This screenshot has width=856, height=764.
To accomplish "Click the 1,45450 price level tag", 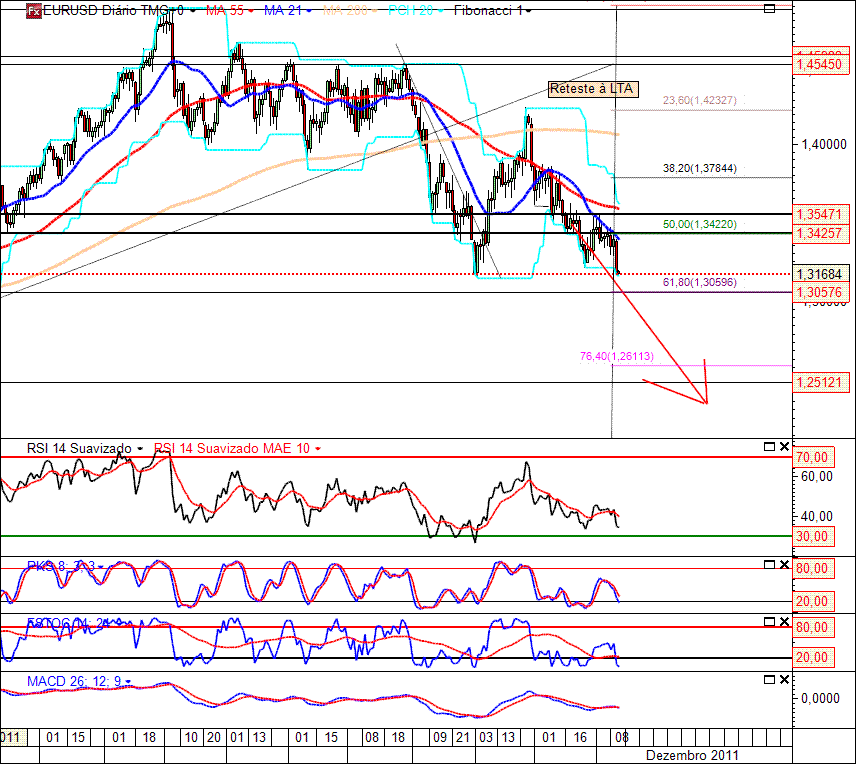I will 821,64.
